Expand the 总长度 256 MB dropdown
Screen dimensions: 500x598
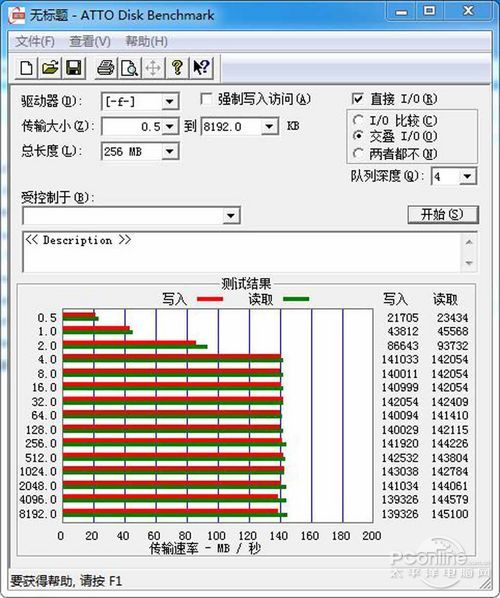click(x=169, y=152)
